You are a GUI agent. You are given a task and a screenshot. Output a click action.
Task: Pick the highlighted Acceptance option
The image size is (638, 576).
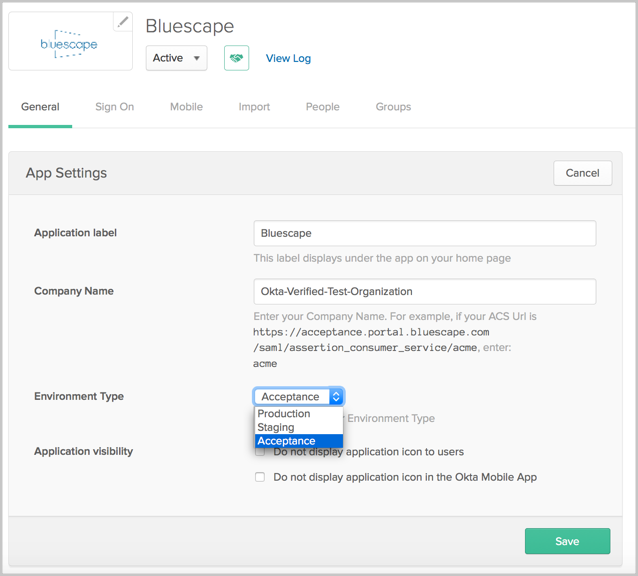tap(286, 441)
